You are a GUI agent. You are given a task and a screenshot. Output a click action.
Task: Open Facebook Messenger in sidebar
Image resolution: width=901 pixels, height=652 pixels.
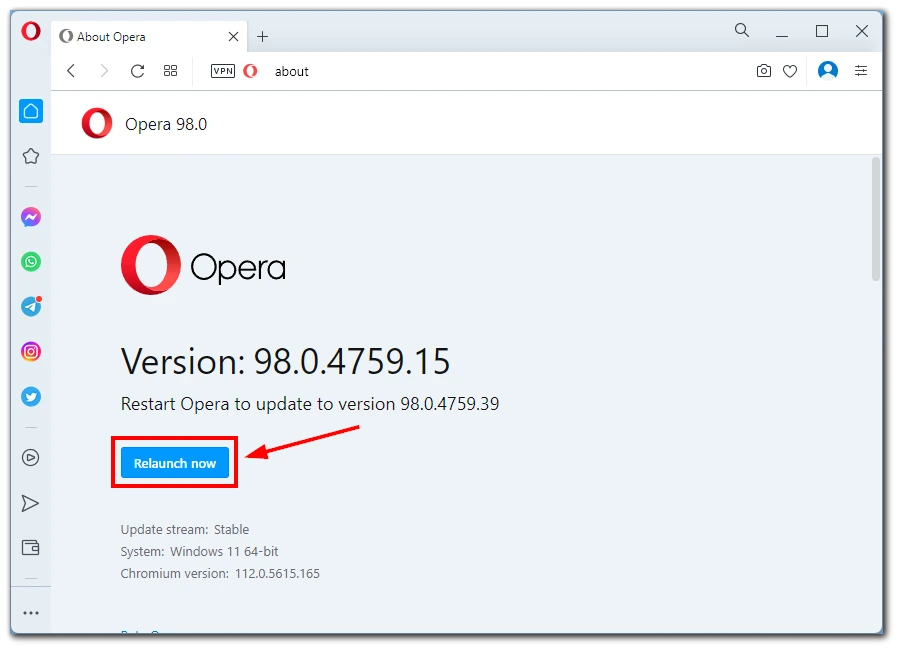[31, 217]
